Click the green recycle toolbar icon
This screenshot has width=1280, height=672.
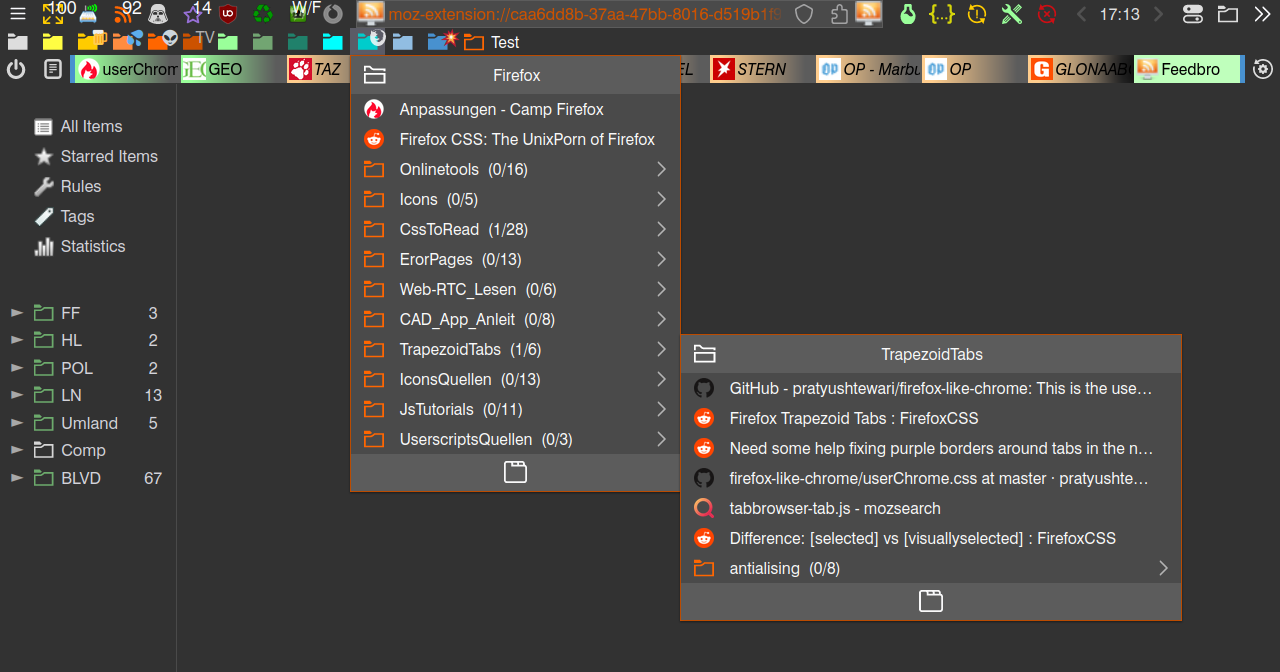[263, 14]
